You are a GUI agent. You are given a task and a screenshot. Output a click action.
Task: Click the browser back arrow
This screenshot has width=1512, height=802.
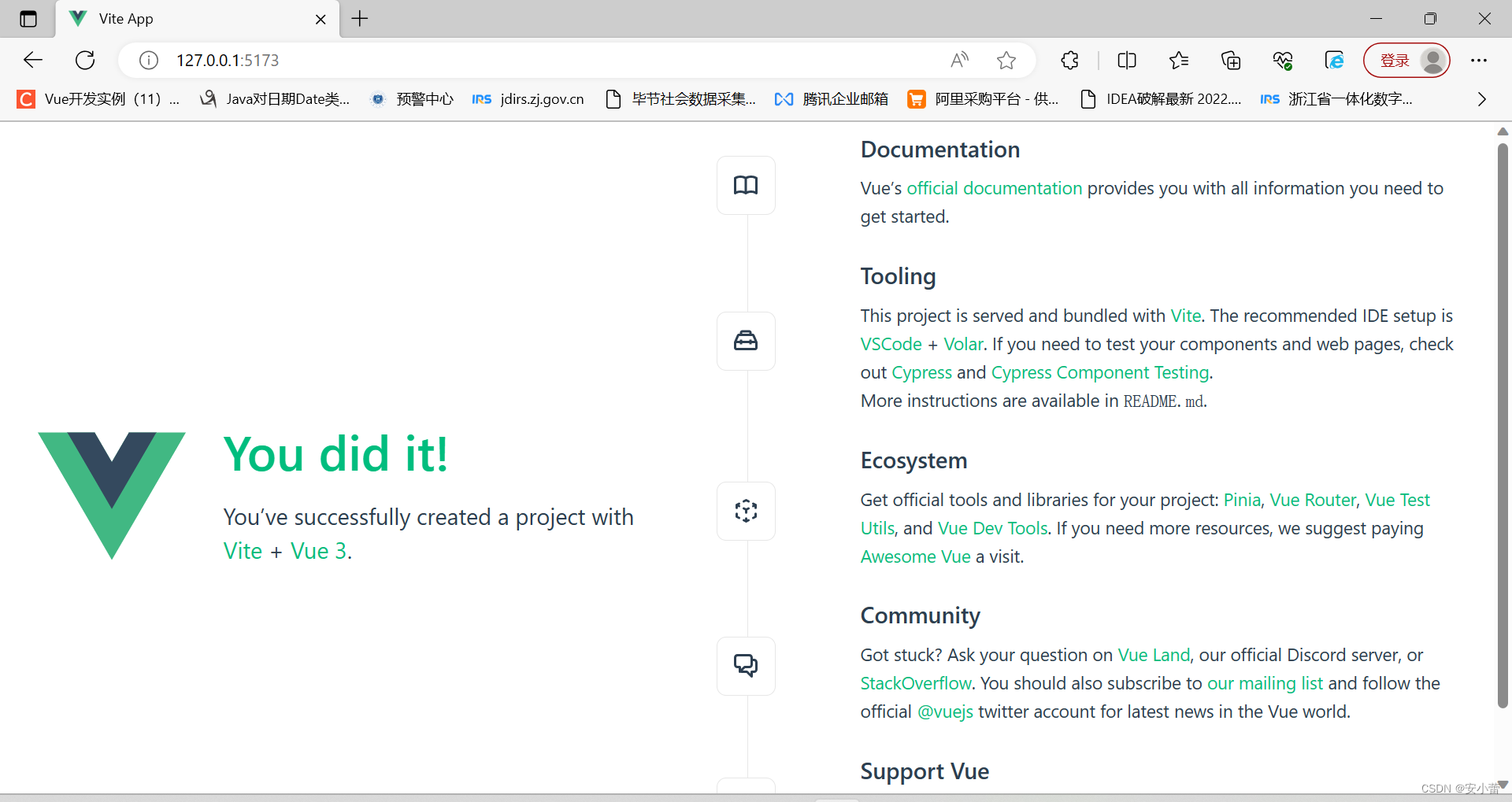33,60
